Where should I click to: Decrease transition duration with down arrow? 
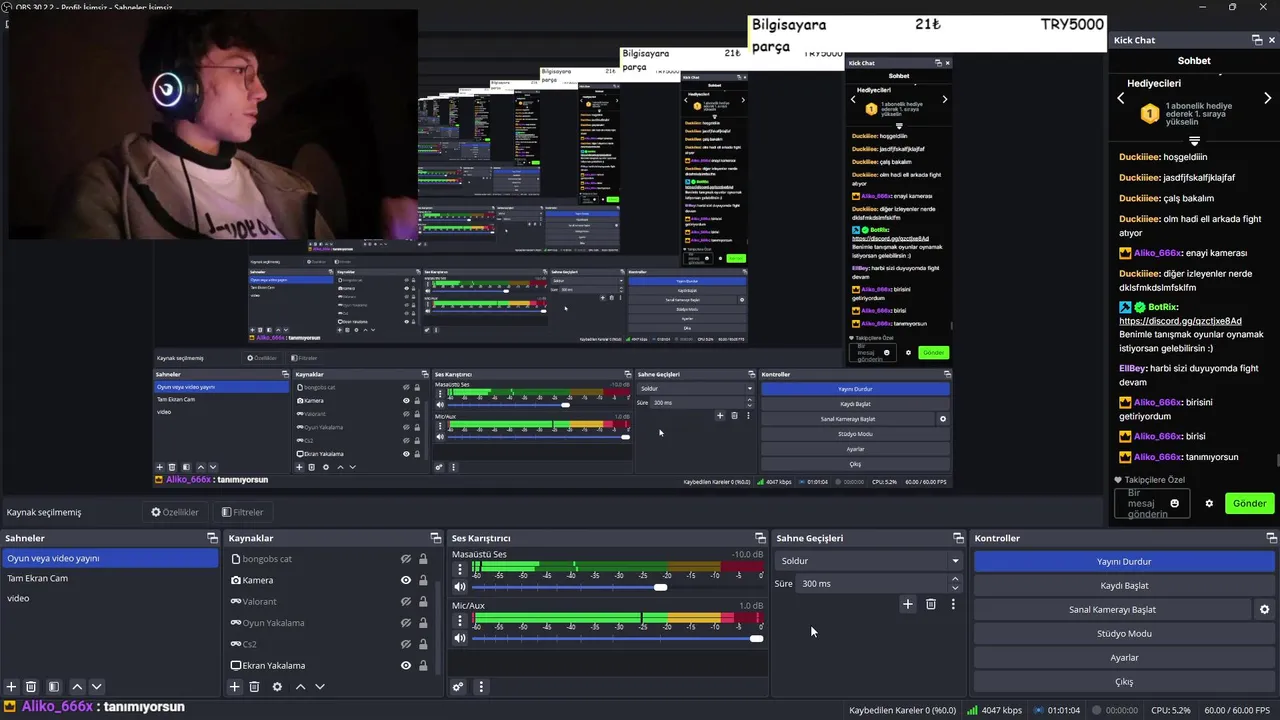pos(955,588)
